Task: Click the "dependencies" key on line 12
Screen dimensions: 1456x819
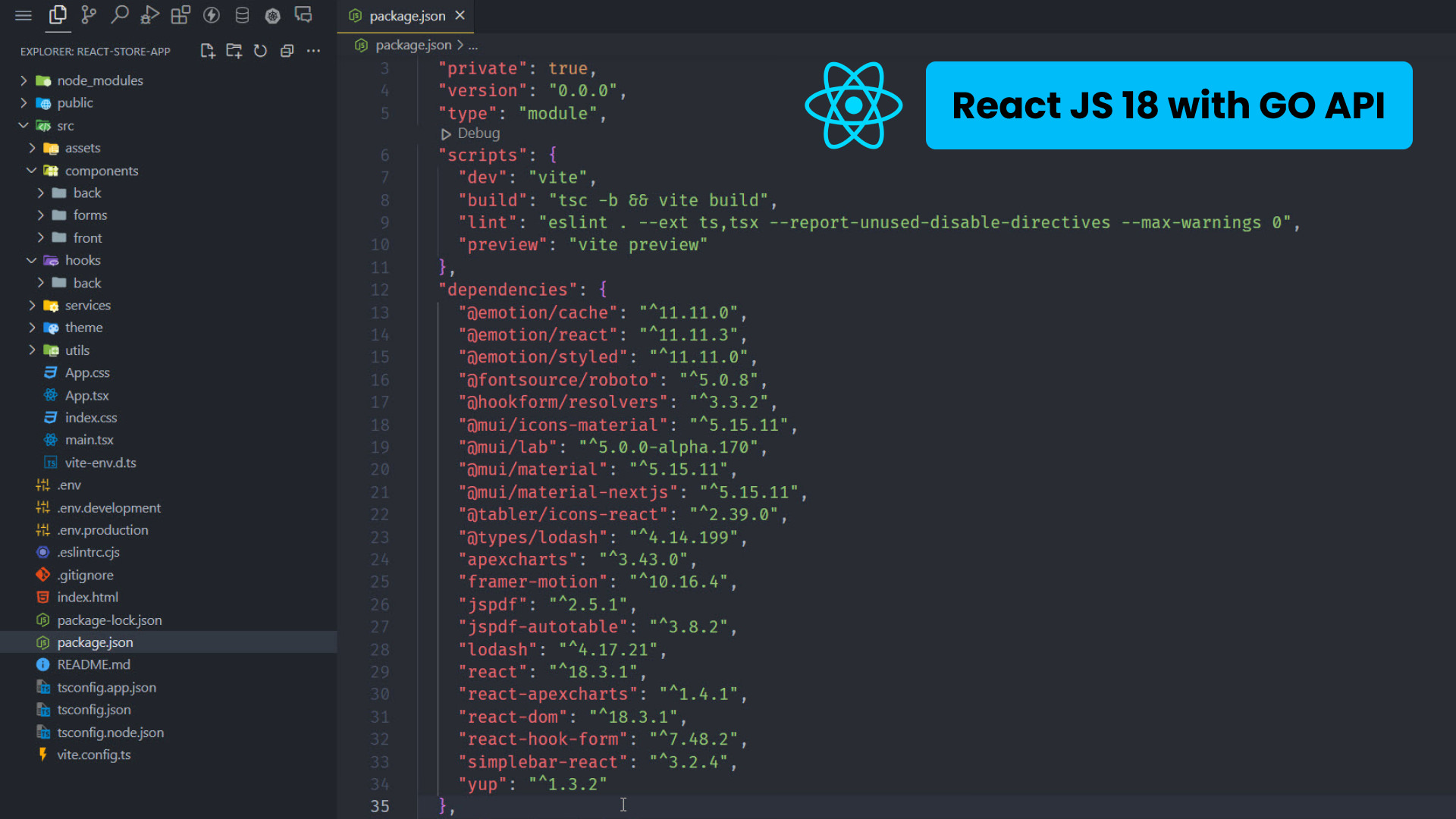Action: pos(507,290)
